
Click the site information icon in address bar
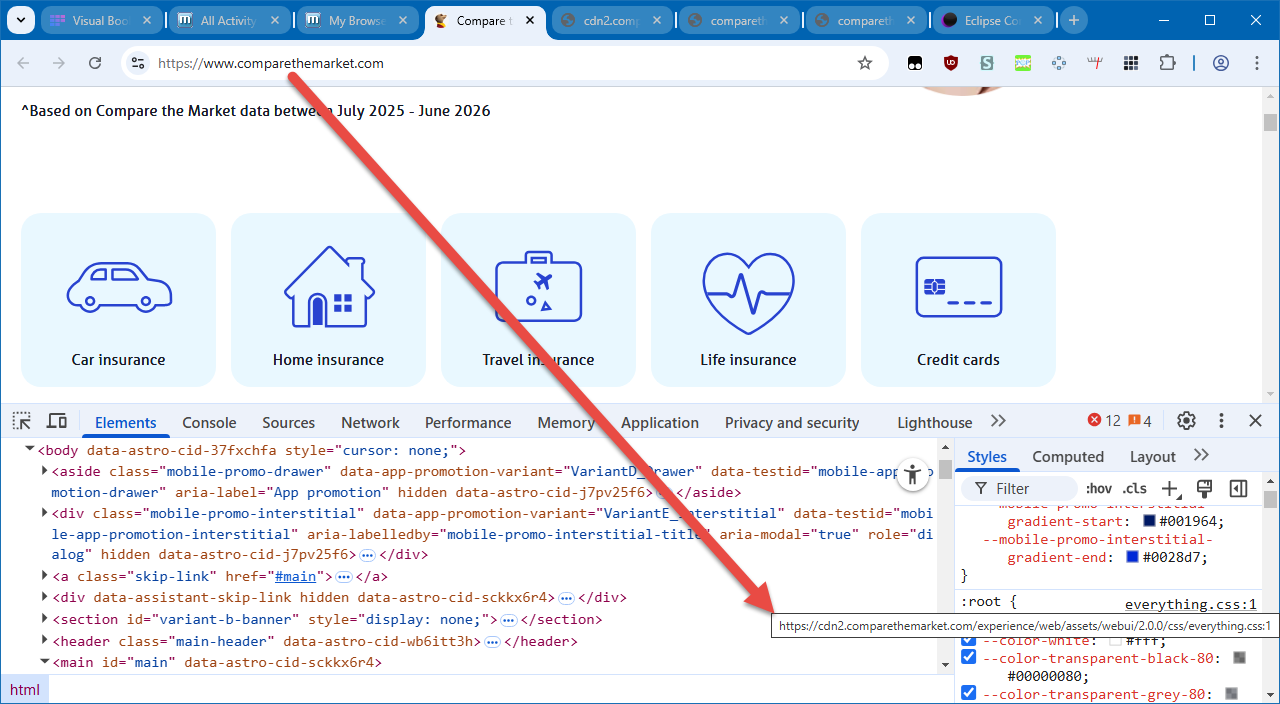[x=138, y=63]
